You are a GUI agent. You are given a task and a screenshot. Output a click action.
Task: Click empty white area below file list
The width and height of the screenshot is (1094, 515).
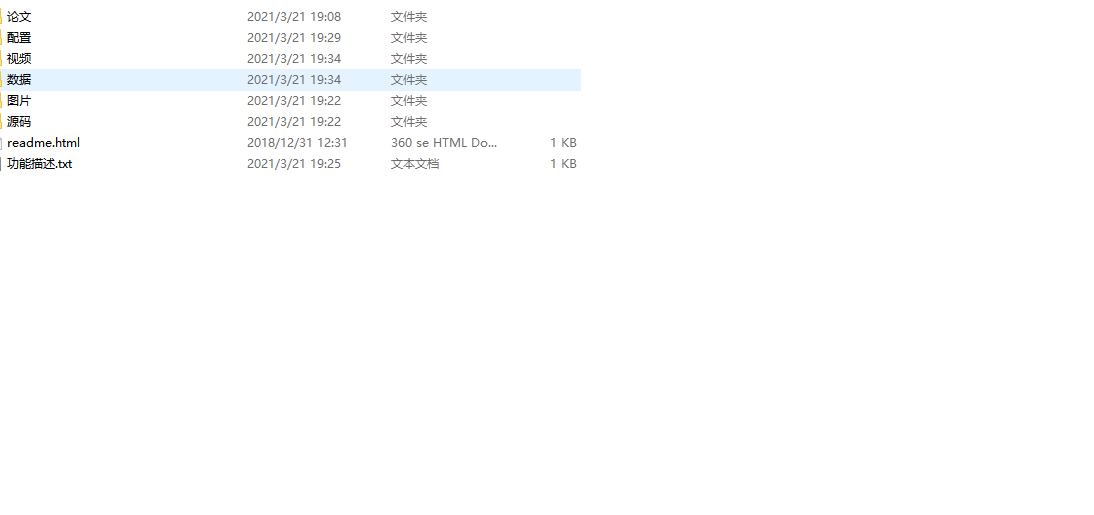[547, 335]
